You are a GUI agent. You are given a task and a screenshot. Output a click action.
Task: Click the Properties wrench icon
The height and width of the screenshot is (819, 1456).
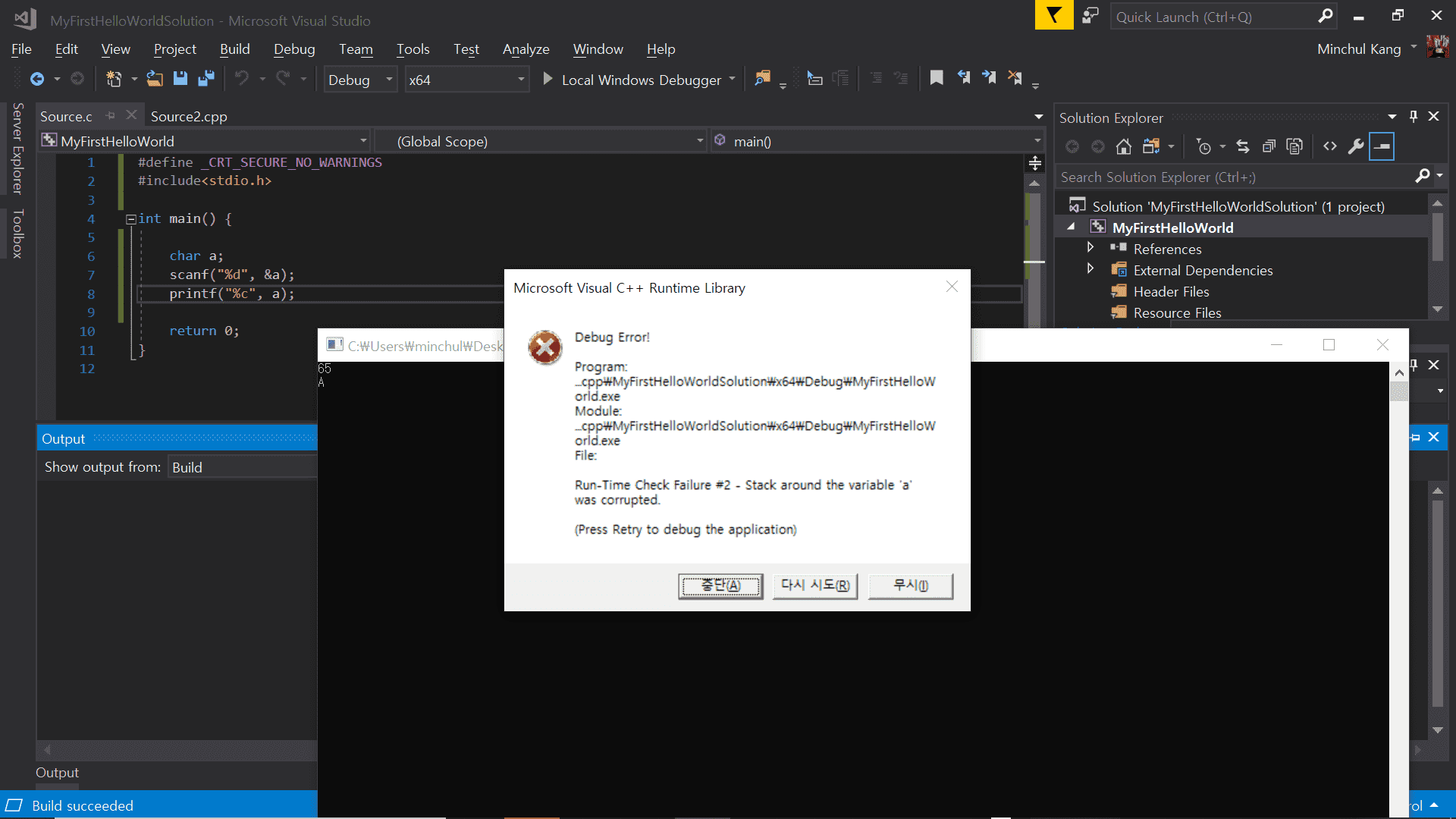point(1356,146)
